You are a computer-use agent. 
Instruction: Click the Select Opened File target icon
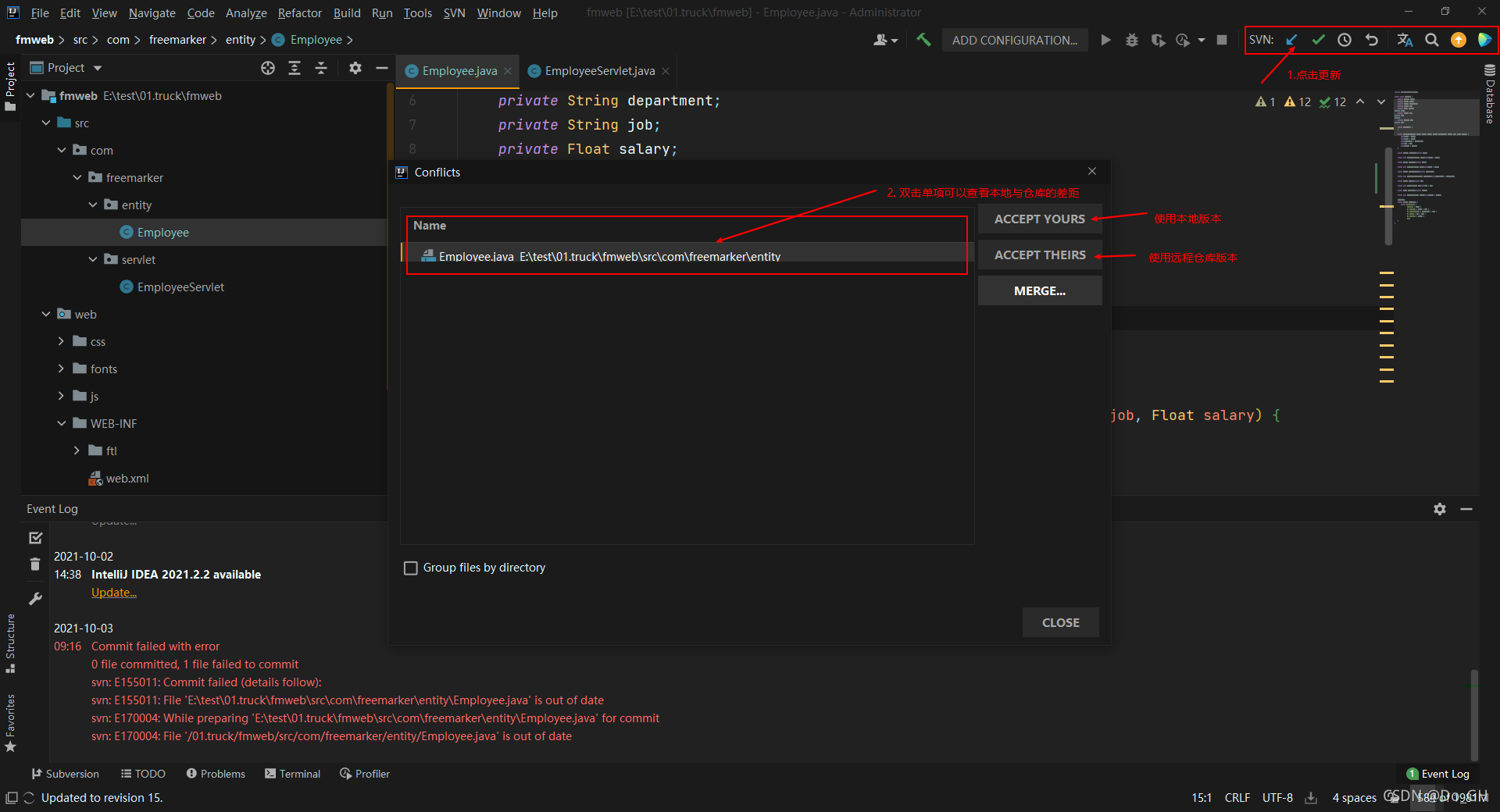268,68
